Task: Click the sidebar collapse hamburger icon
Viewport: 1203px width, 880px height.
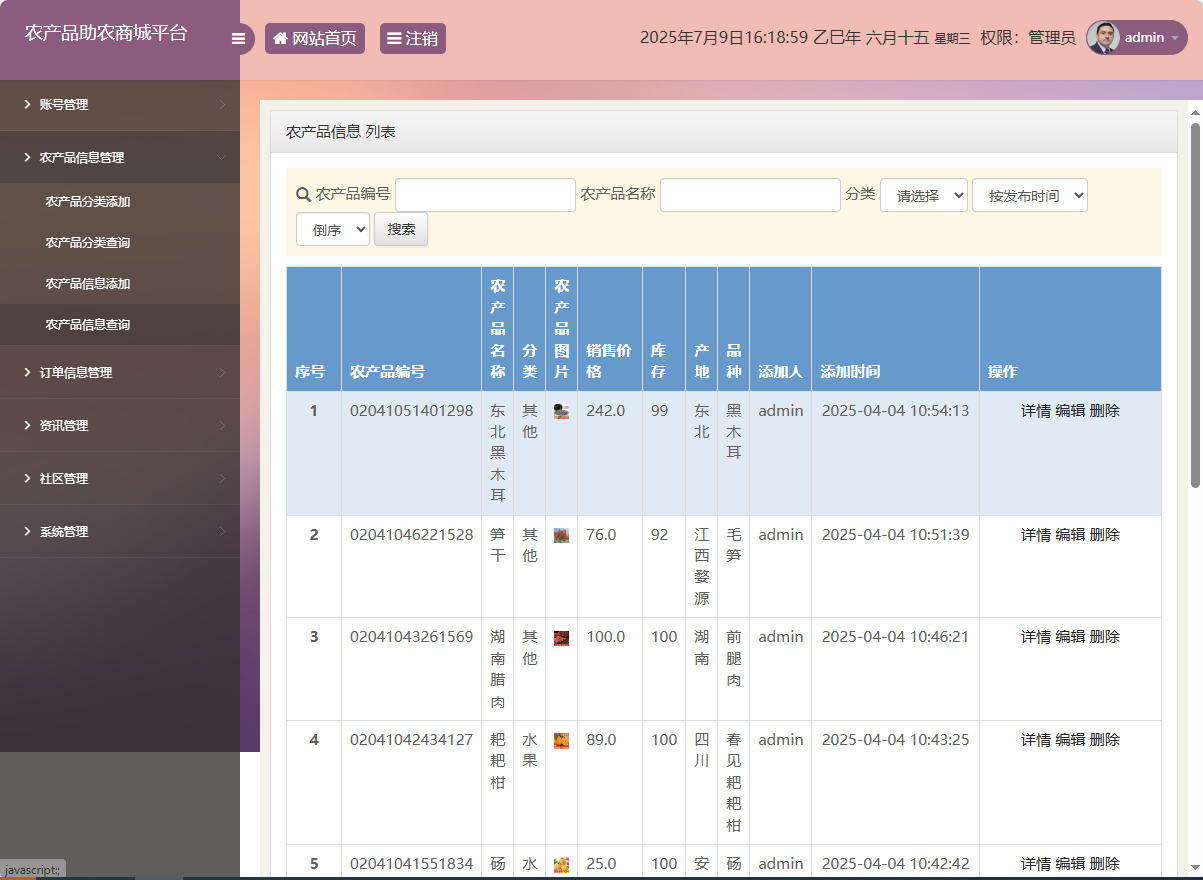Action: (x=238, y=39)
